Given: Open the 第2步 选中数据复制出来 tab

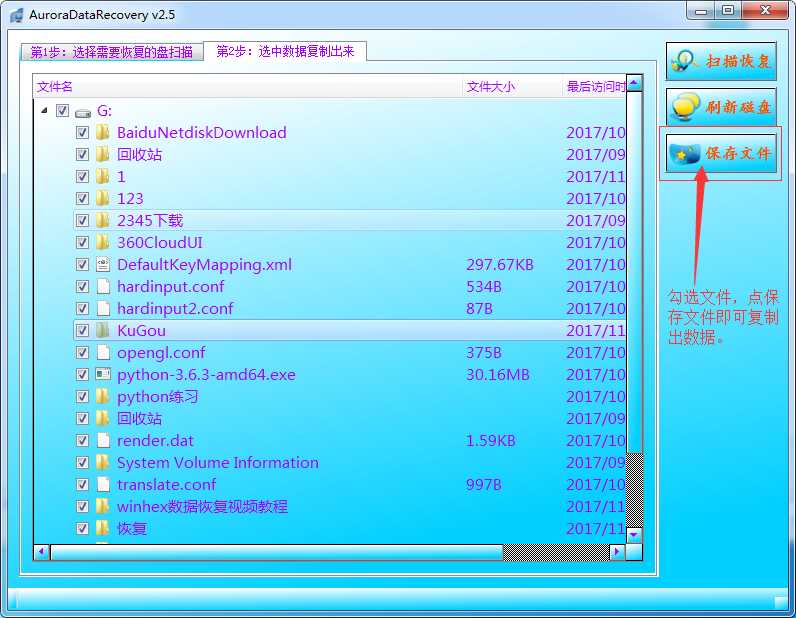Looking at the screenshot, I should (285, 51).
